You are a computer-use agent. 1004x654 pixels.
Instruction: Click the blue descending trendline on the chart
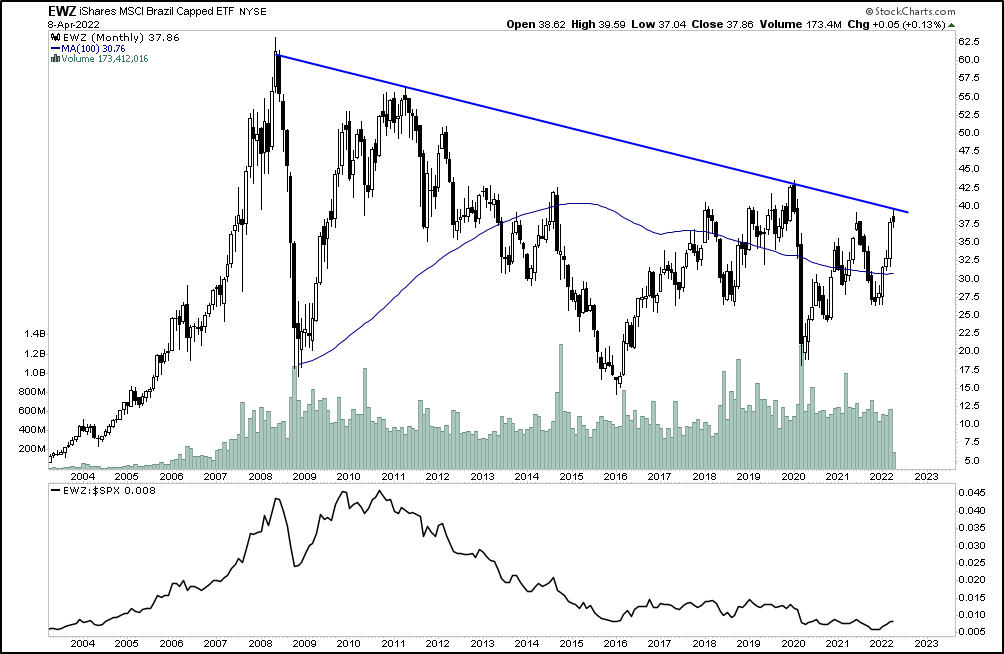click(x=592, y=133)
